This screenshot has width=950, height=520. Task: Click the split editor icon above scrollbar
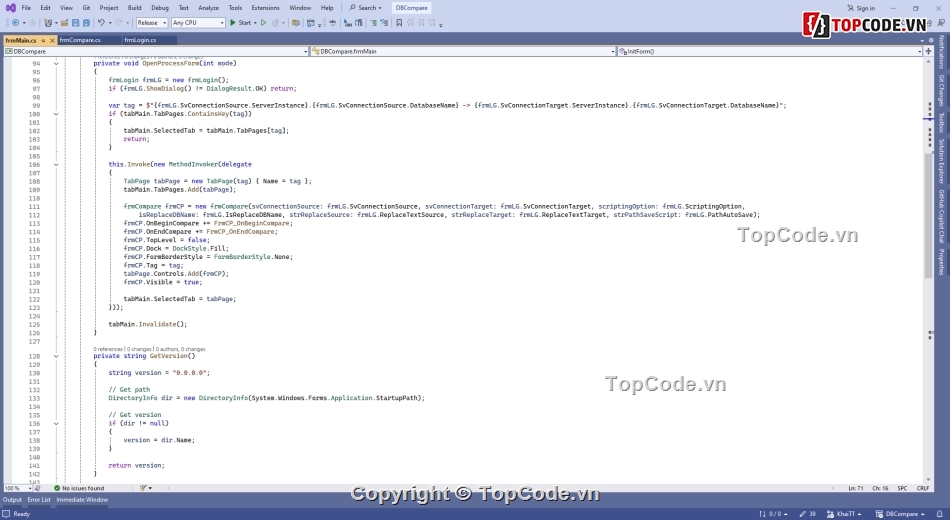pyautogui.click(x=928, y=52)
